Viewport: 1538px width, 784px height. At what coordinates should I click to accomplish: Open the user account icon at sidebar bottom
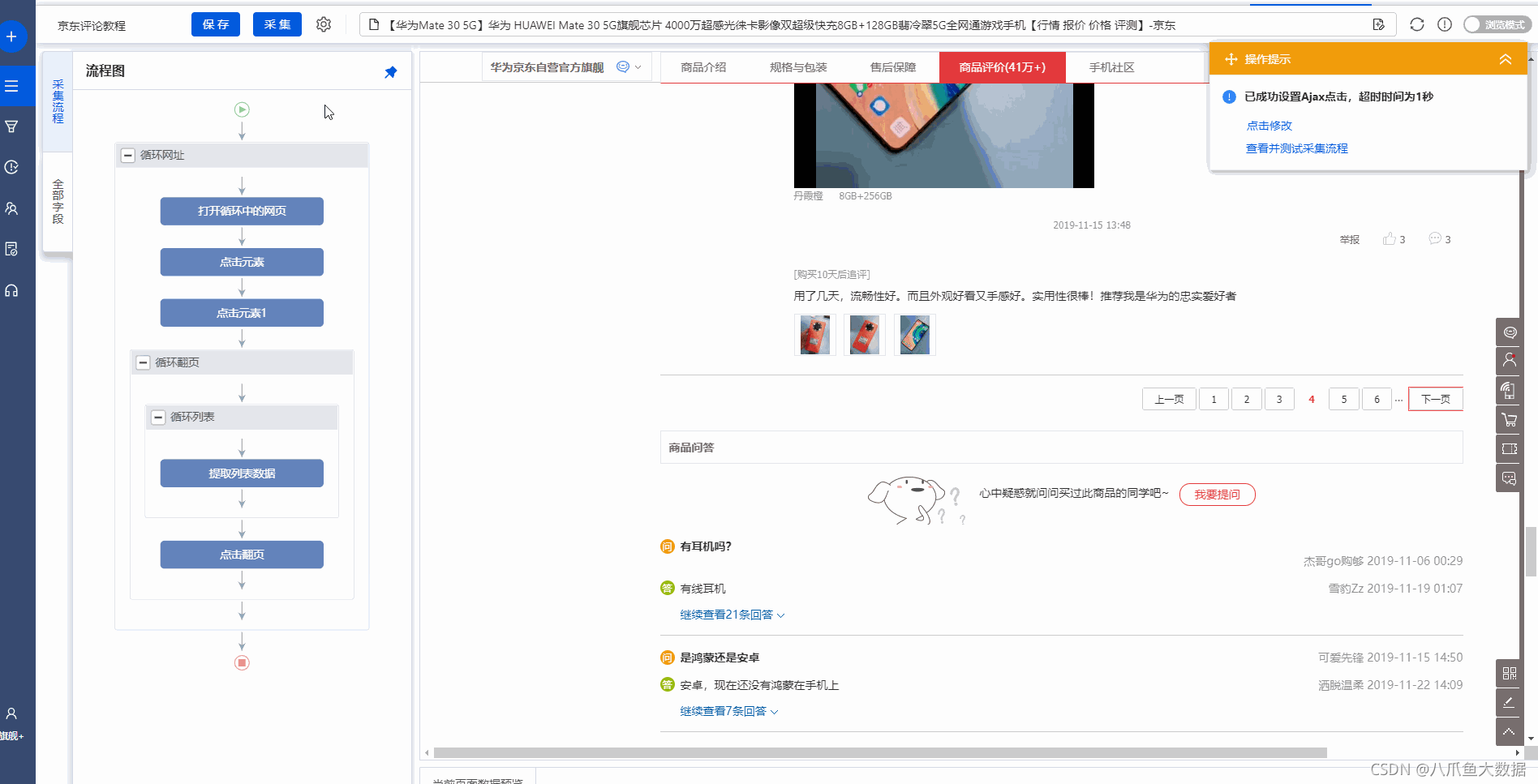11,713
